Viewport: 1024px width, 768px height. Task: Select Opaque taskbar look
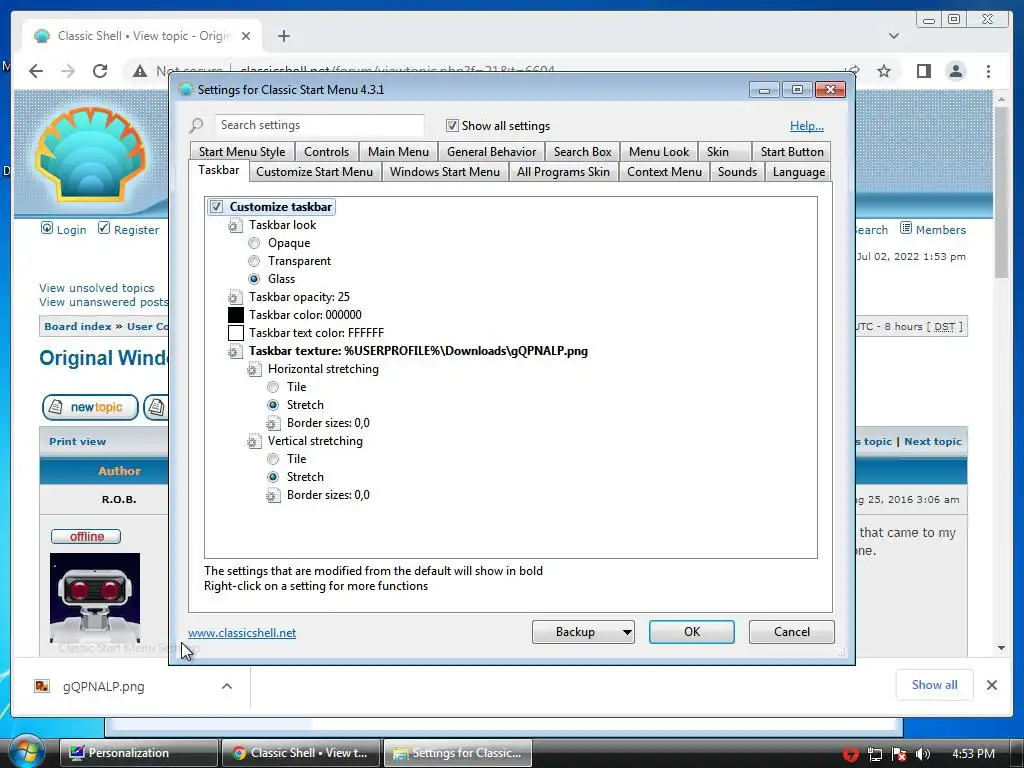tap(254, 243)
